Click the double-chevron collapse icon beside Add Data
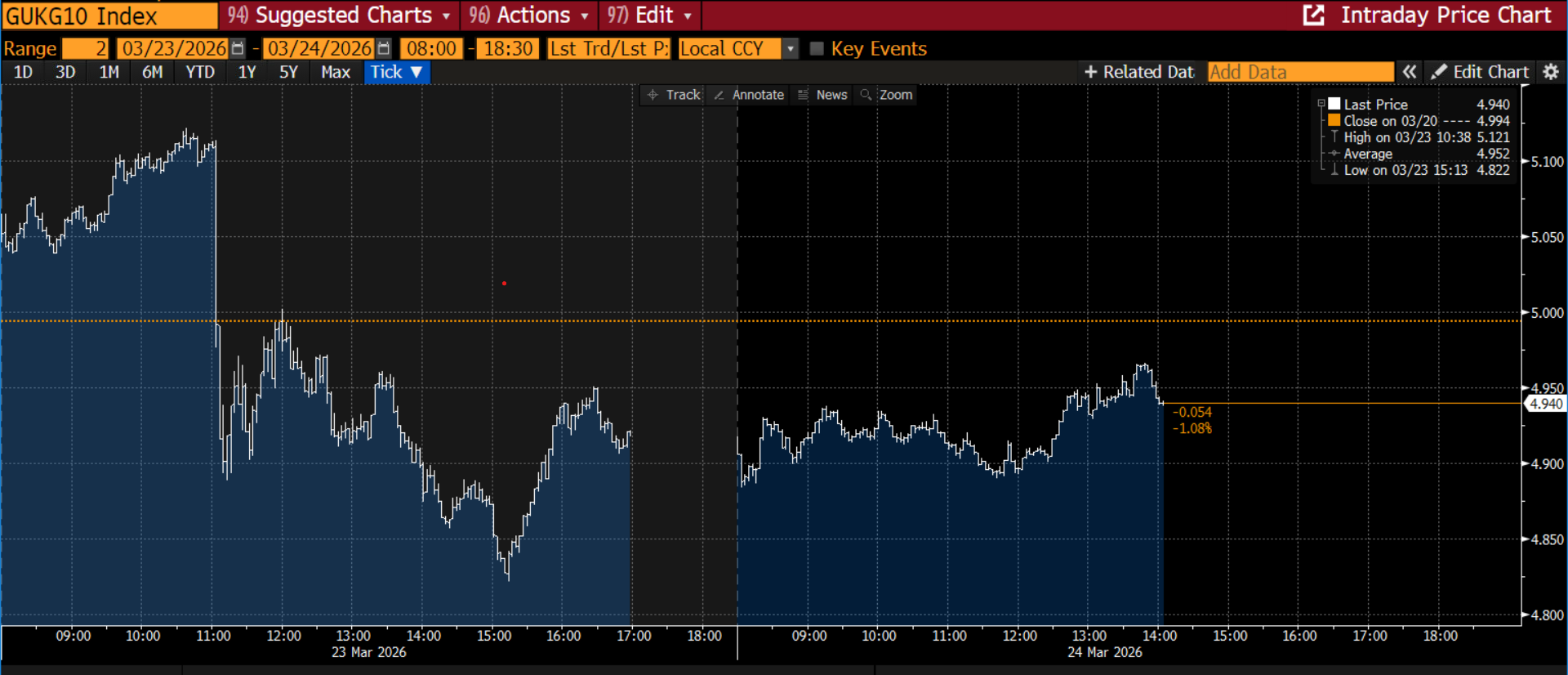Image resolution: width=1568 pixels, height=675 pixels. click(1410, 72)
